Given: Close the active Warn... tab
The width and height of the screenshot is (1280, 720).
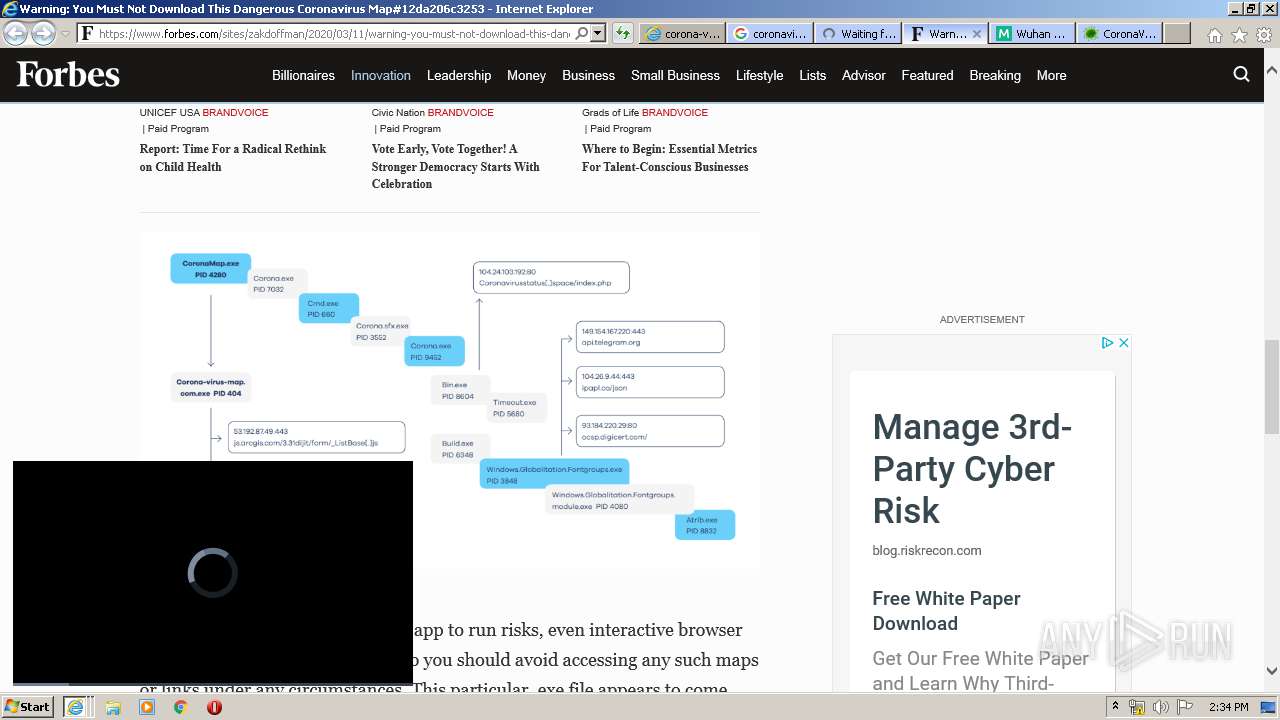Looking at the screenshot, I should [x=977, y=33].
